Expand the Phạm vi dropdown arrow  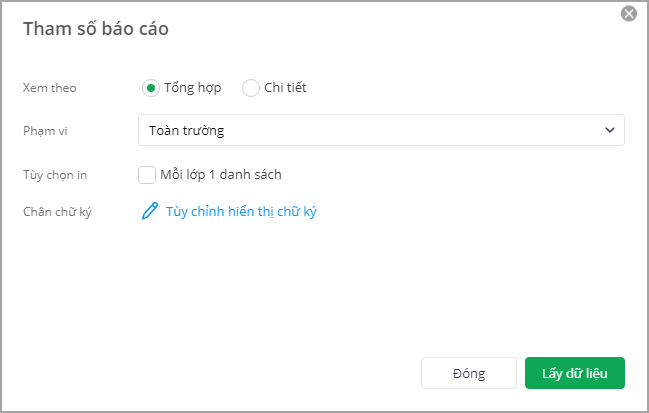[x=610, y=130]
